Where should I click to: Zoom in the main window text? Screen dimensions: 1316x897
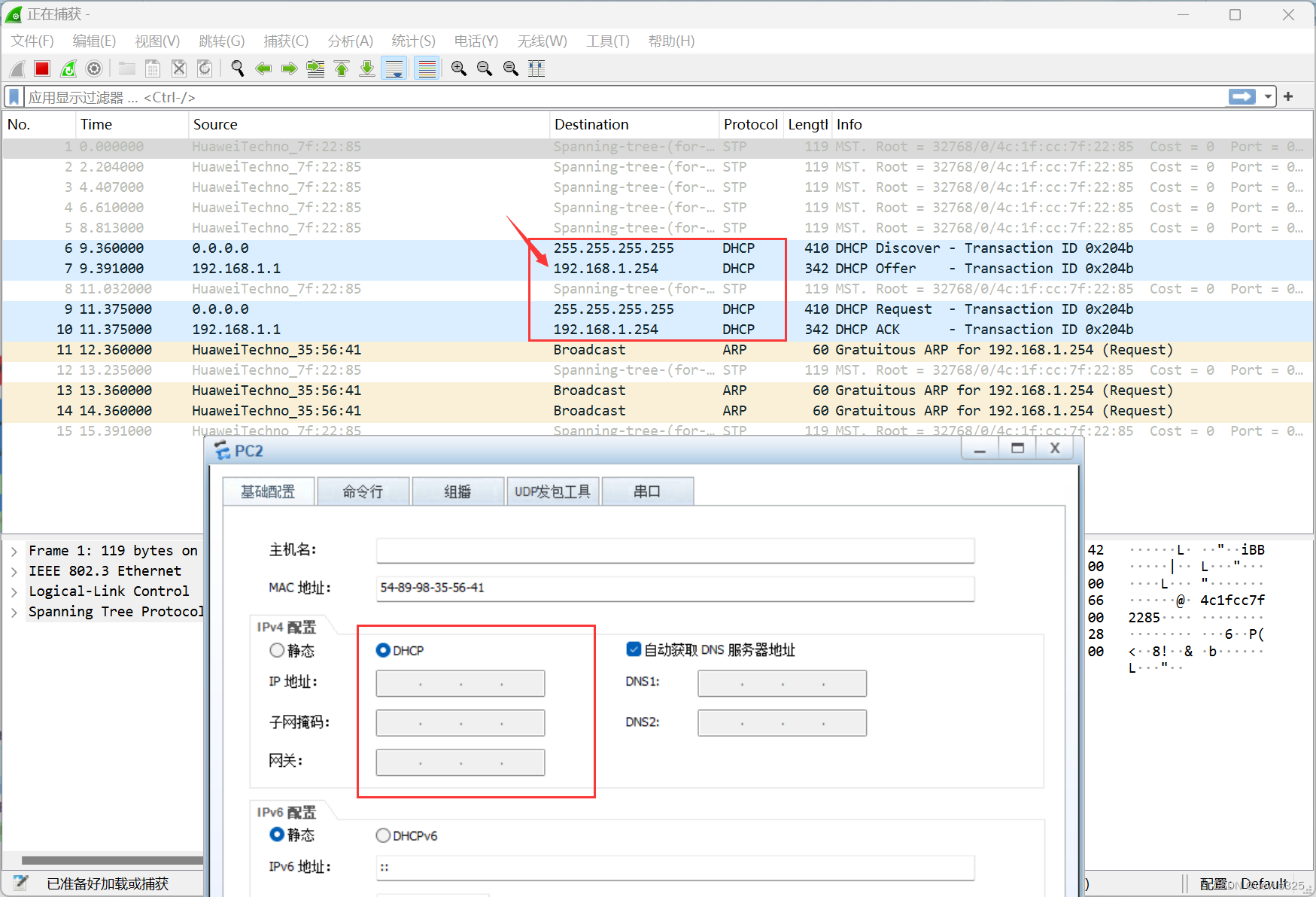(459, 68)
